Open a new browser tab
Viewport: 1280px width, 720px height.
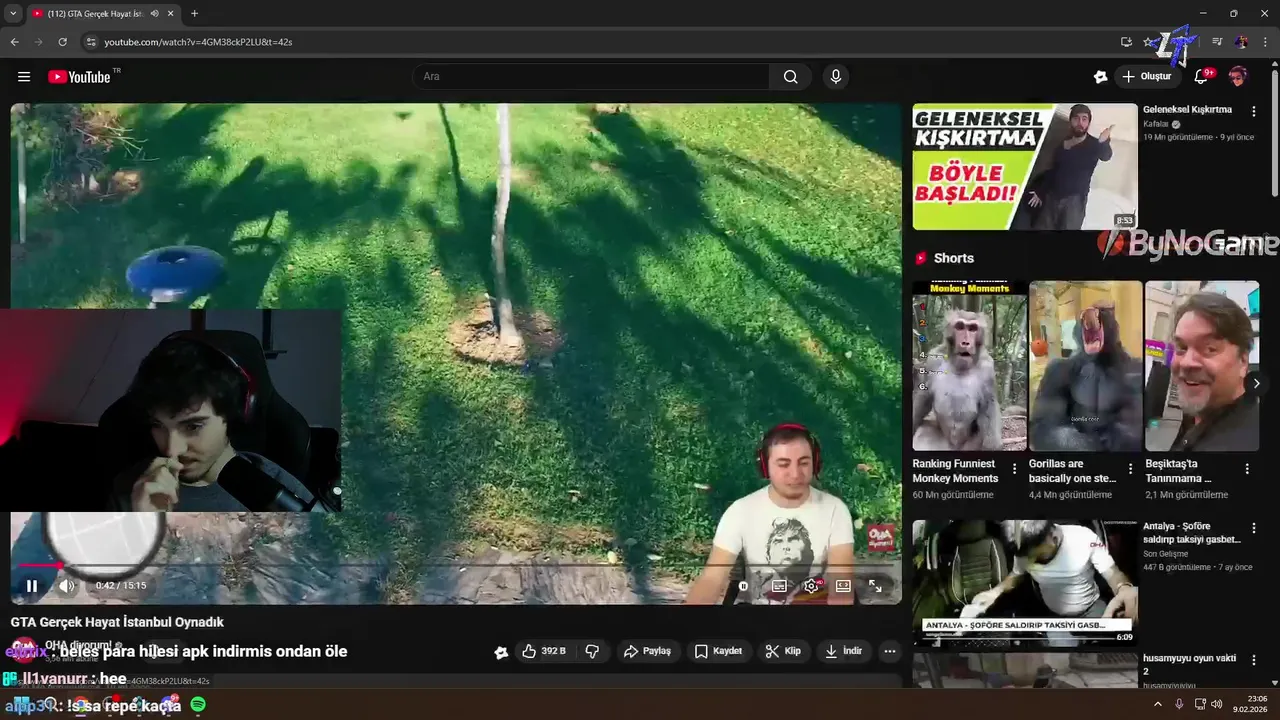coord(194,14)
